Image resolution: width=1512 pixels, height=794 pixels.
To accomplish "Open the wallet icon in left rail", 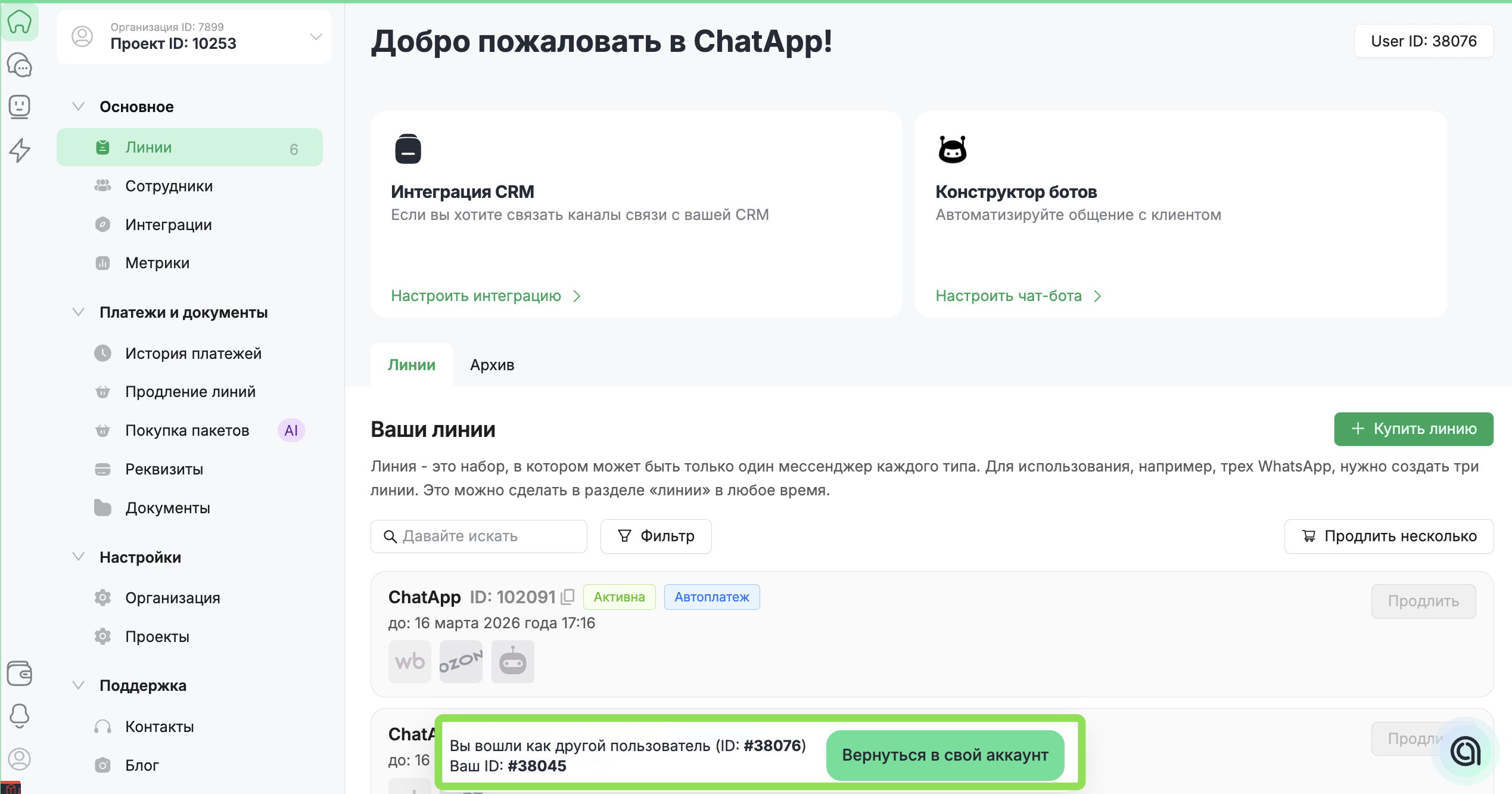I will click(x=20, y=673).
